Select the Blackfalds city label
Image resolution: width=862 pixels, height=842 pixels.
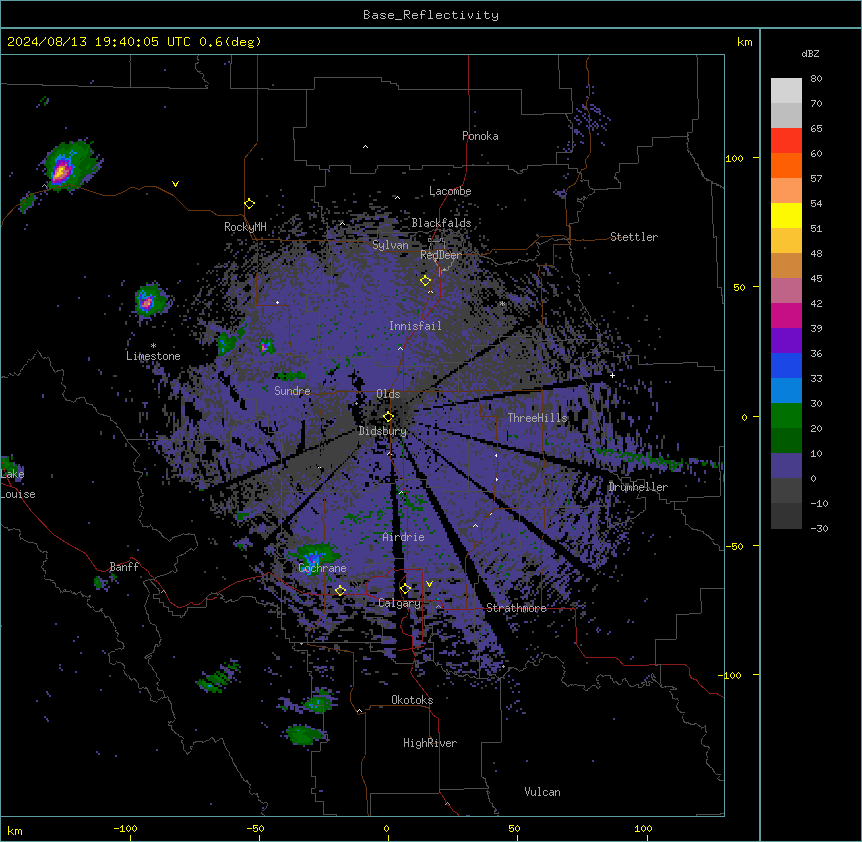[x=441, y=223]
